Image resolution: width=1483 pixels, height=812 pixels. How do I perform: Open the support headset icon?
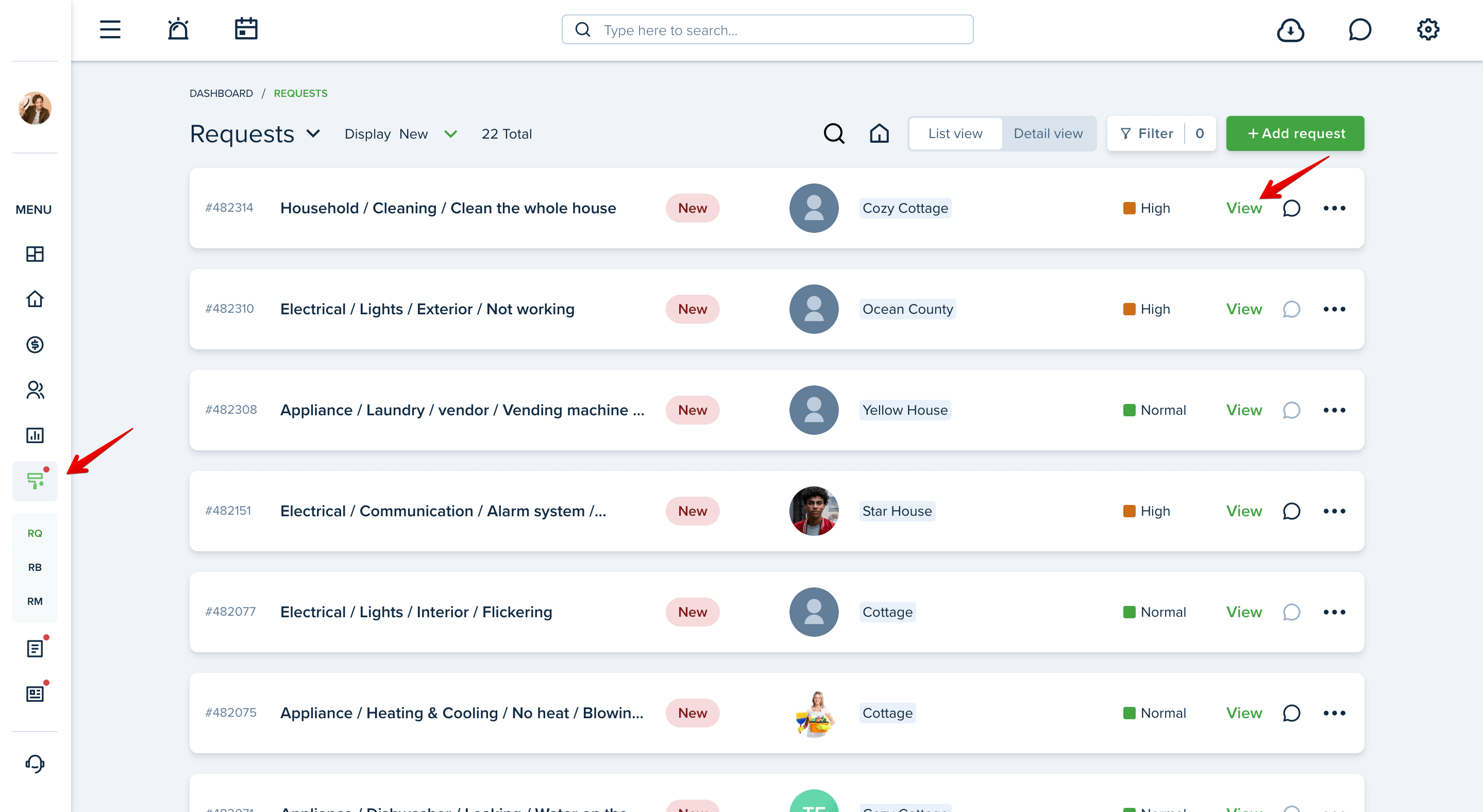(35, 763)
